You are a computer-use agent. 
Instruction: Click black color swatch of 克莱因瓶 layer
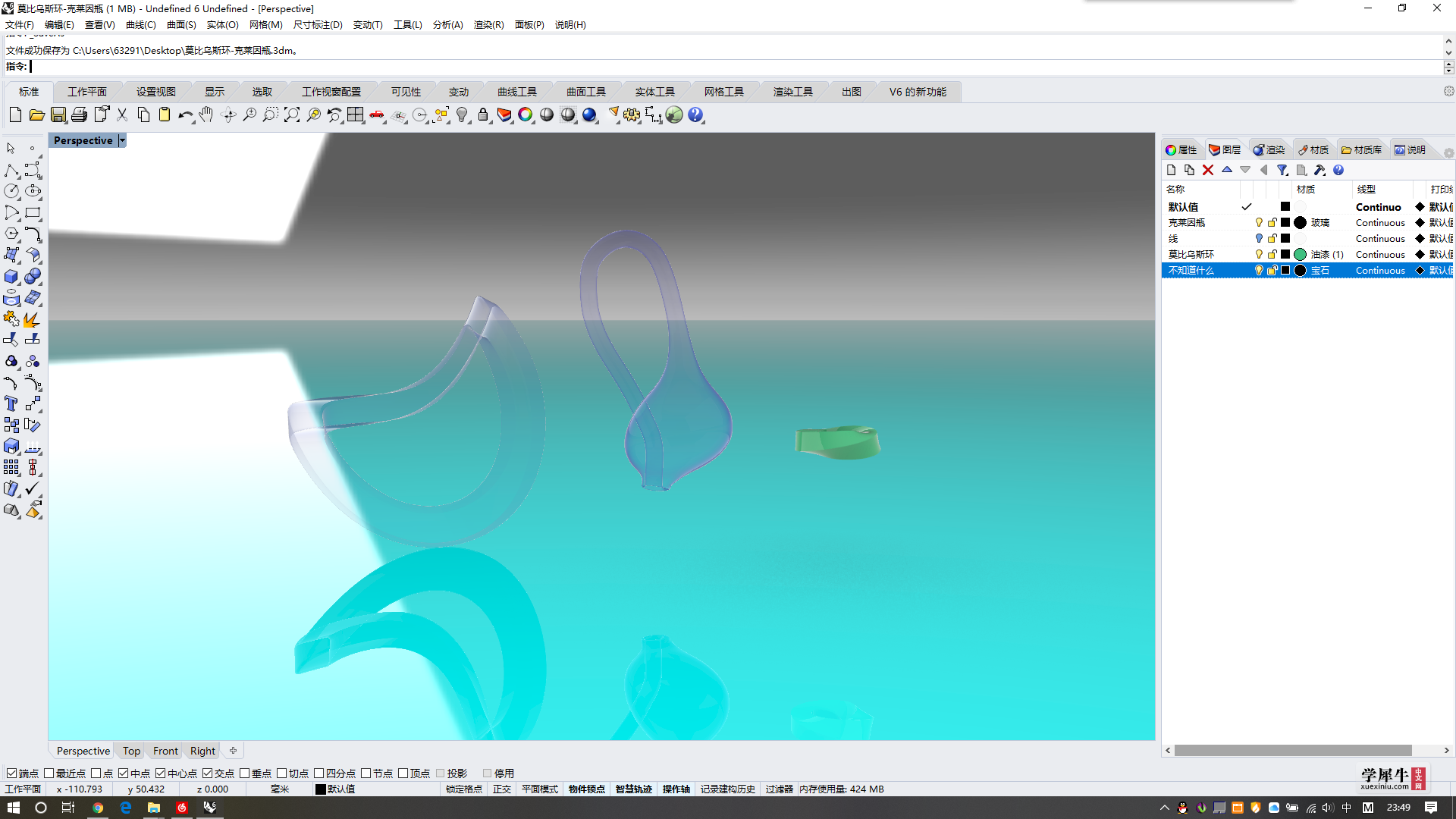pyautogui.click(x=1285, y=223)
